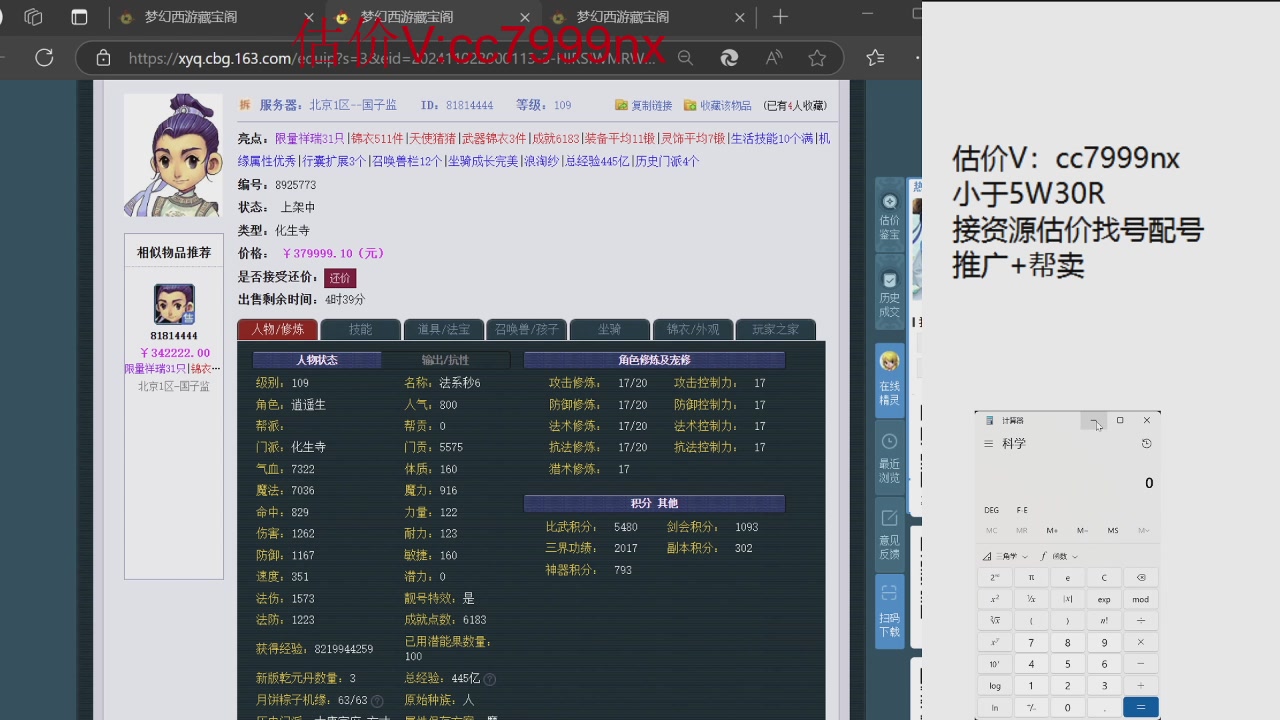Open the tab actions menu icon
Screen dimensions: 1280x720
click(x=79, y=17)
